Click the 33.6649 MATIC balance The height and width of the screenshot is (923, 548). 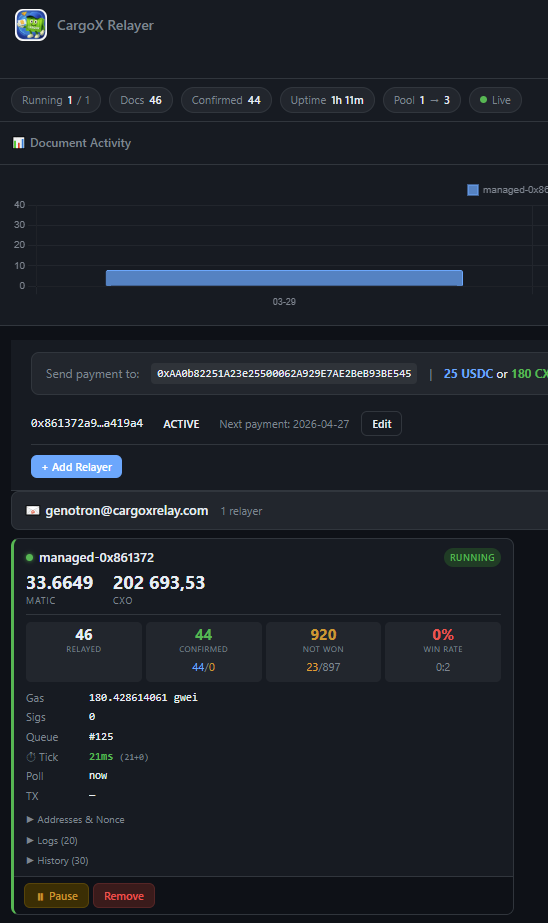tap(59, 583)
